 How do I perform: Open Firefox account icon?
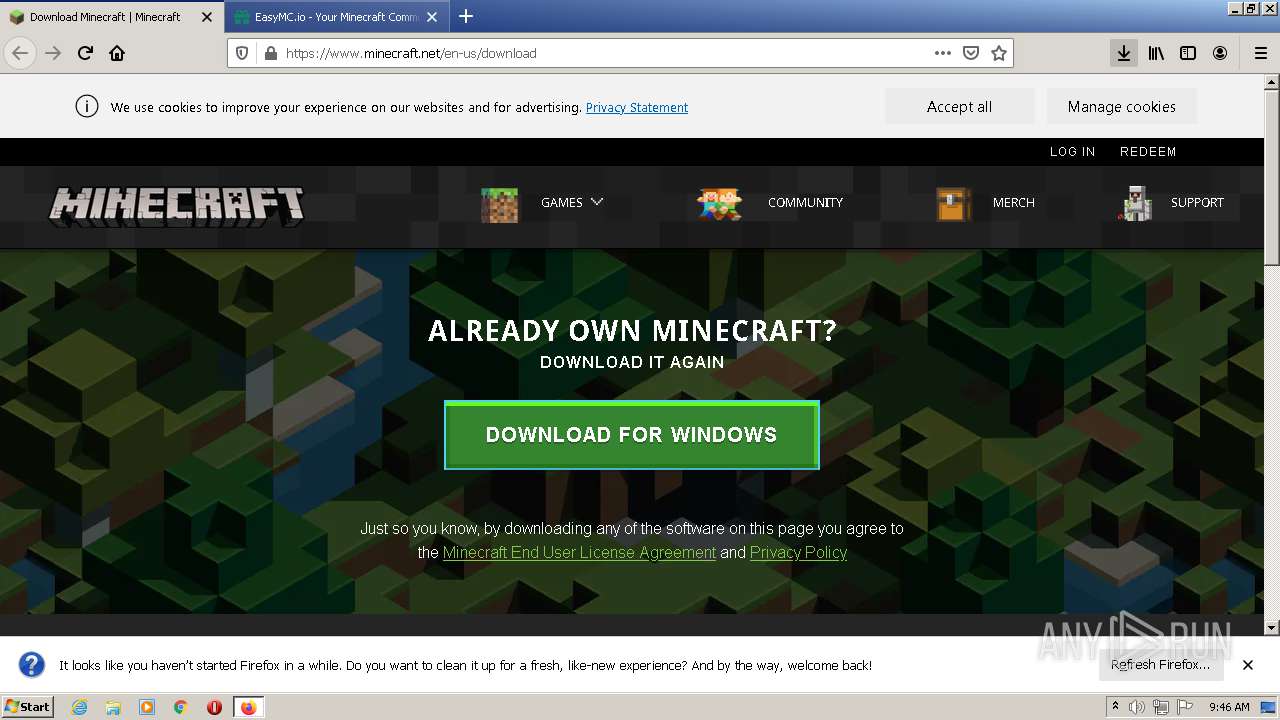(x=1220, y=53)
